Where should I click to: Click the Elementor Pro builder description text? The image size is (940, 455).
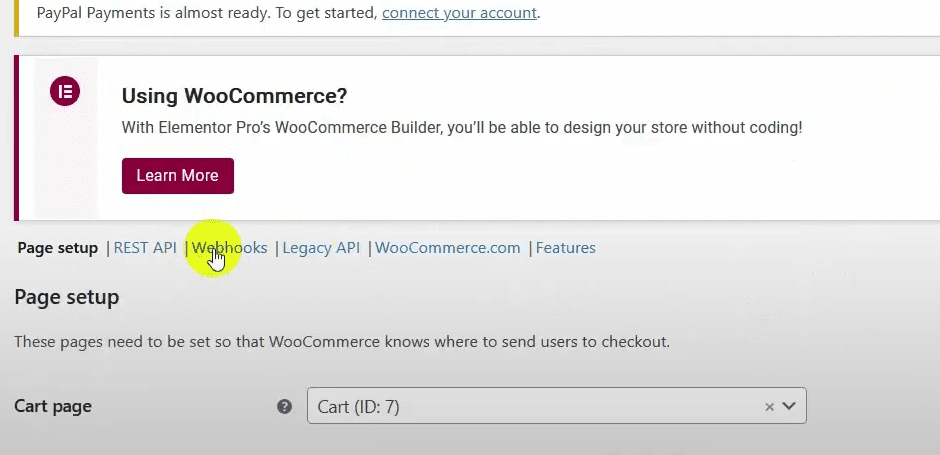point(461,128)
